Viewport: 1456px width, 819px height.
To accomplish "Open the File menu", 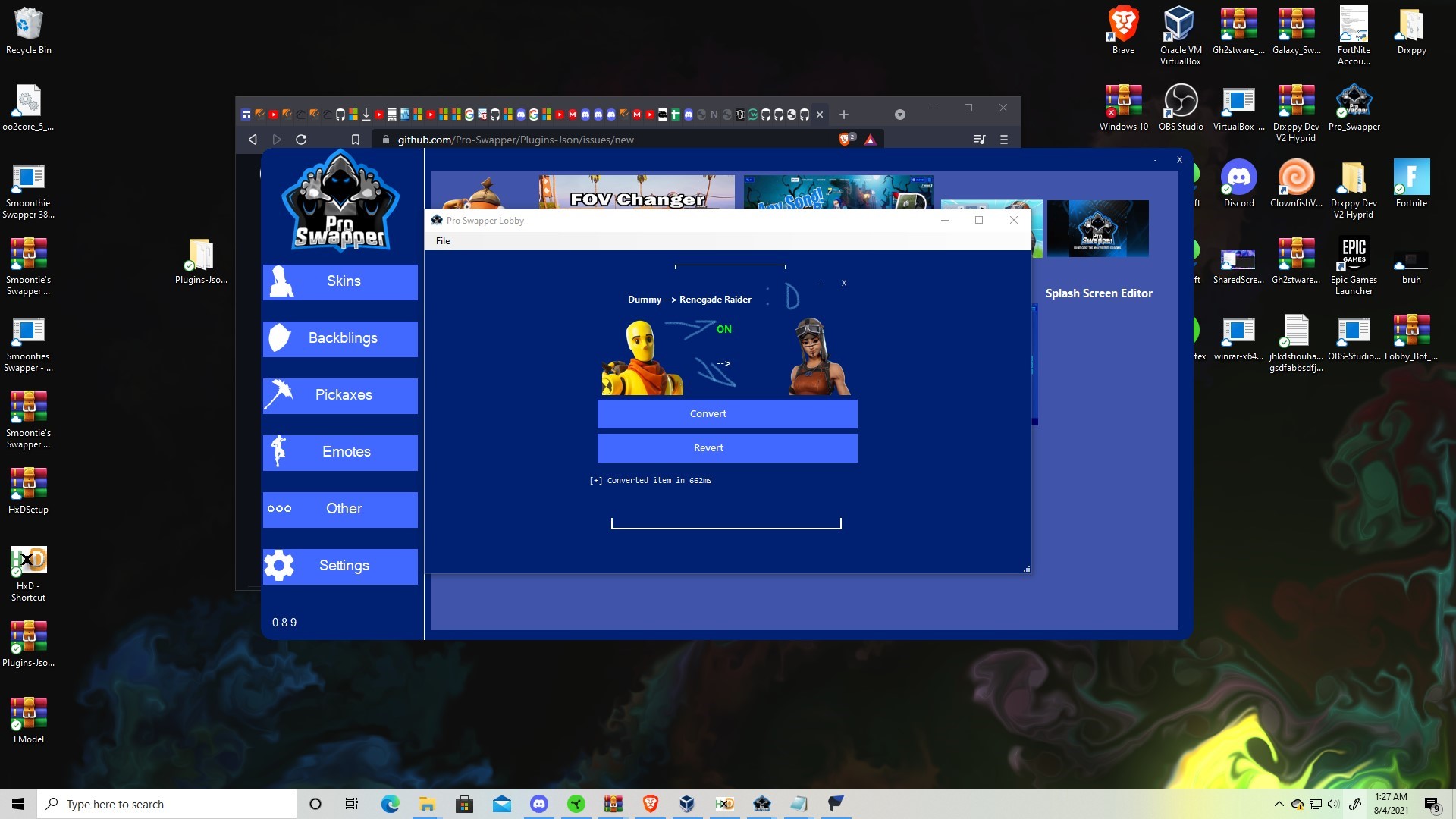I will tap(443, 241).
